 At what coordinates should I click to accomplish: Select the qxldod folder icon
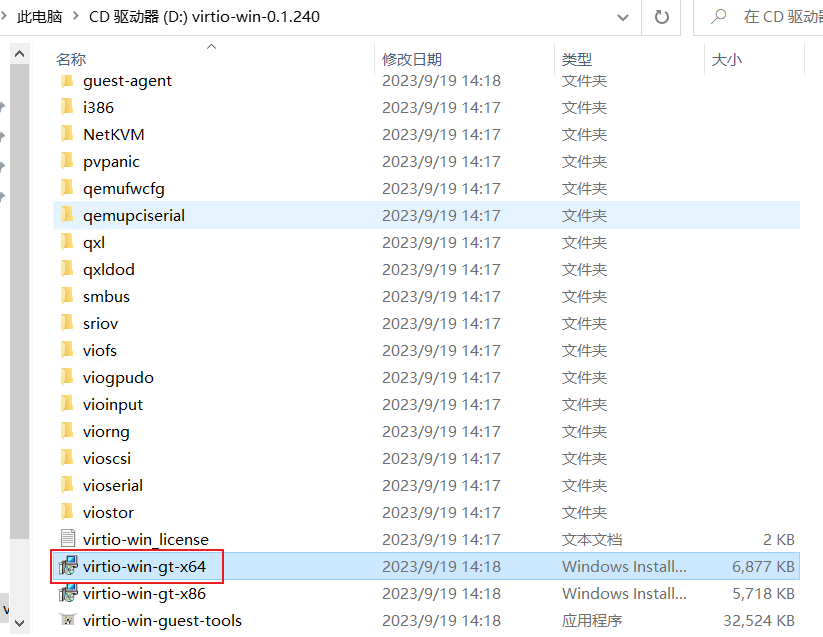click(67, 269)
